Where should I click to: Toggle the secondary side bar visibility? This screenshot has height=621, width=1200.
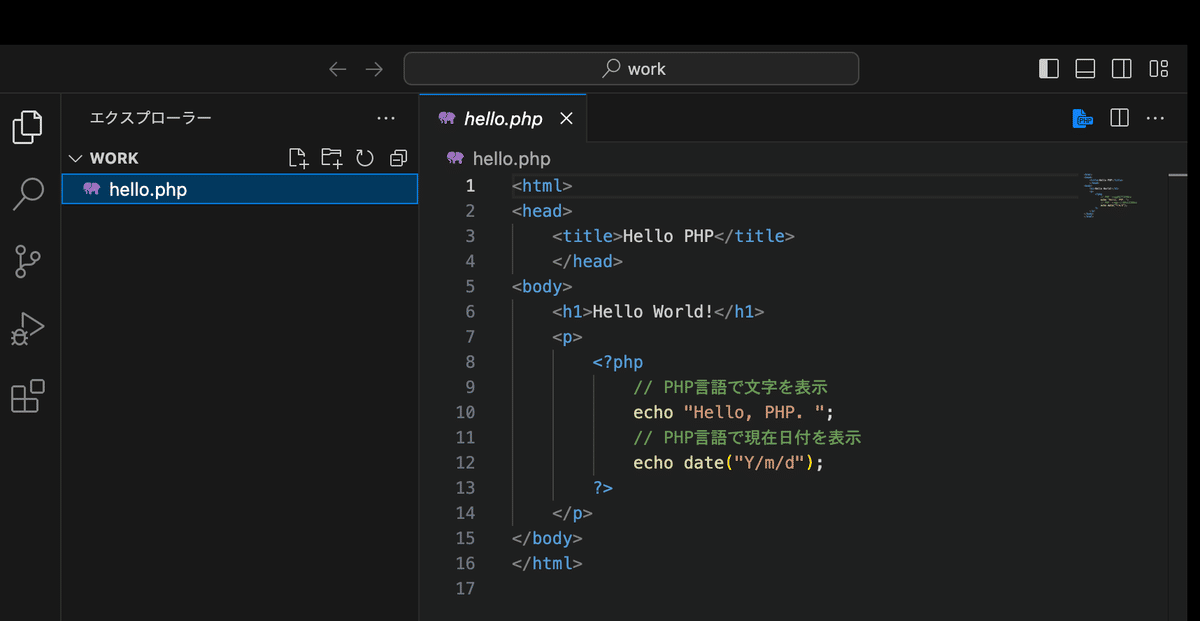[x=1122, y=69]
